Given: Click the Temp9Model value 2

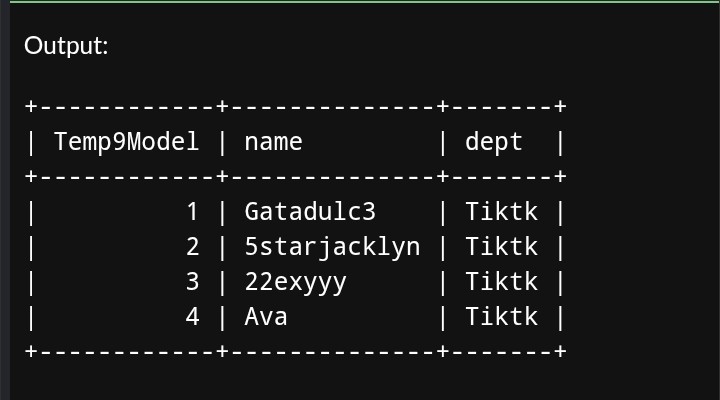Looking at the screenshot, I should click(193, 247).
